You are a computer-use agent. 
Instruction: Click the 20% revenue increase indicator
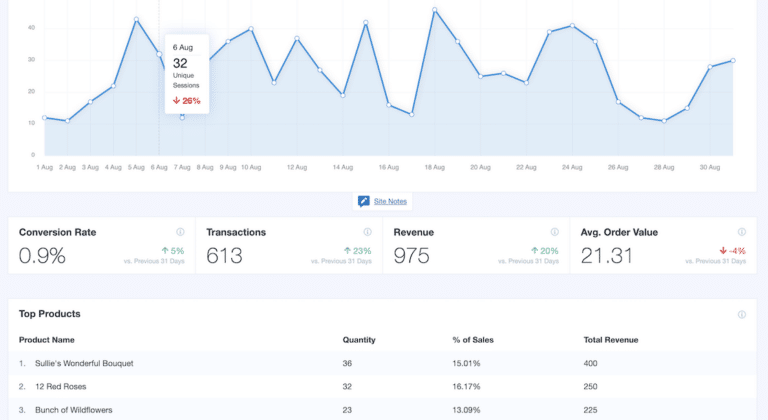point(545,251)
